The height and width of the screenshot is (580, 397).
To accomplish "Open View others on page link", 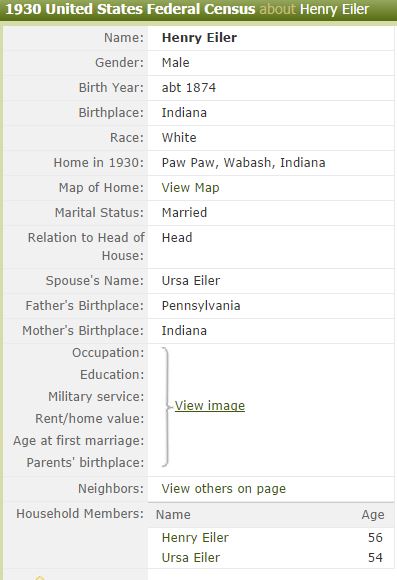I will click(223, 488).
